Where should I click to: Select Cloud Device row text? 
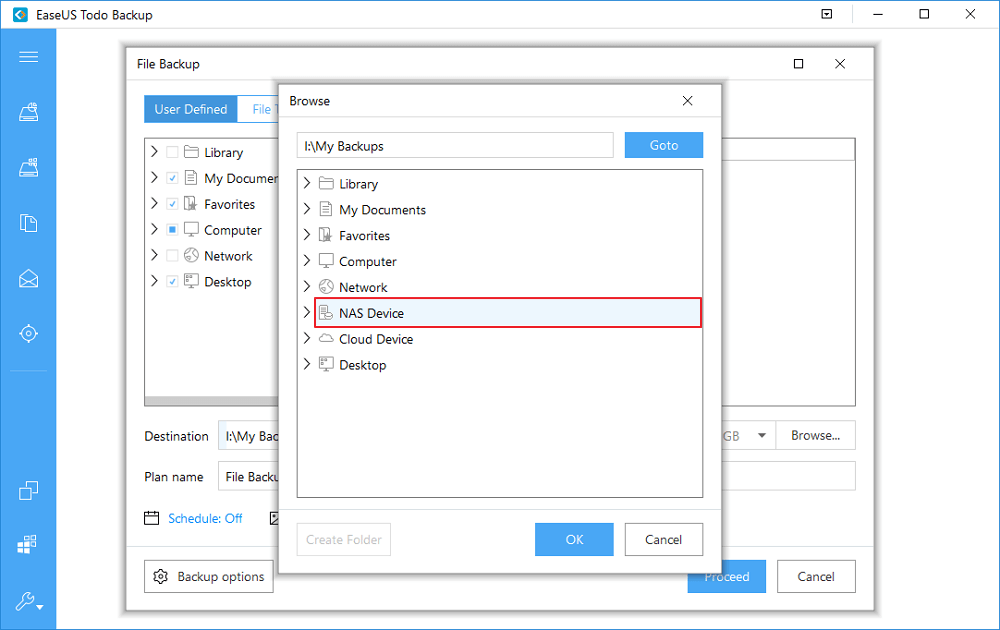point(376,339)
